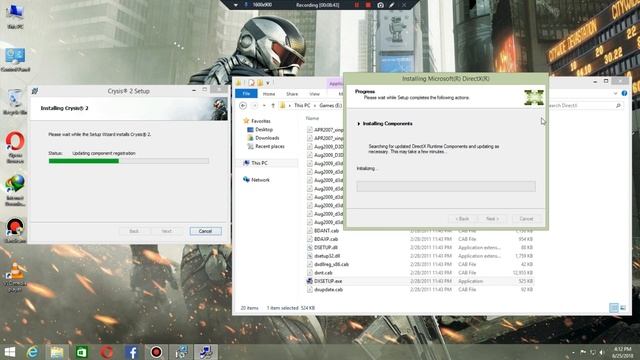Take a screenshot with the recorder camera icon
640x360 pixels.
(x=380, y=5)
